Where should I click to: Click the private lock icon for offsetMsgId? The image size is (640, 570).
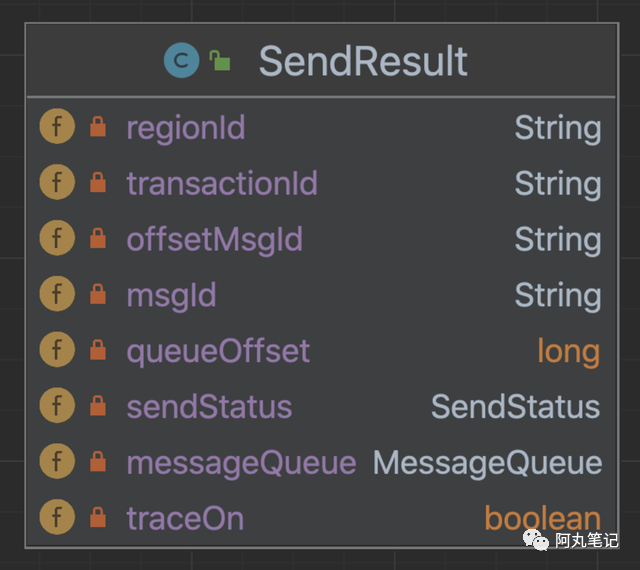coord(98,239)
